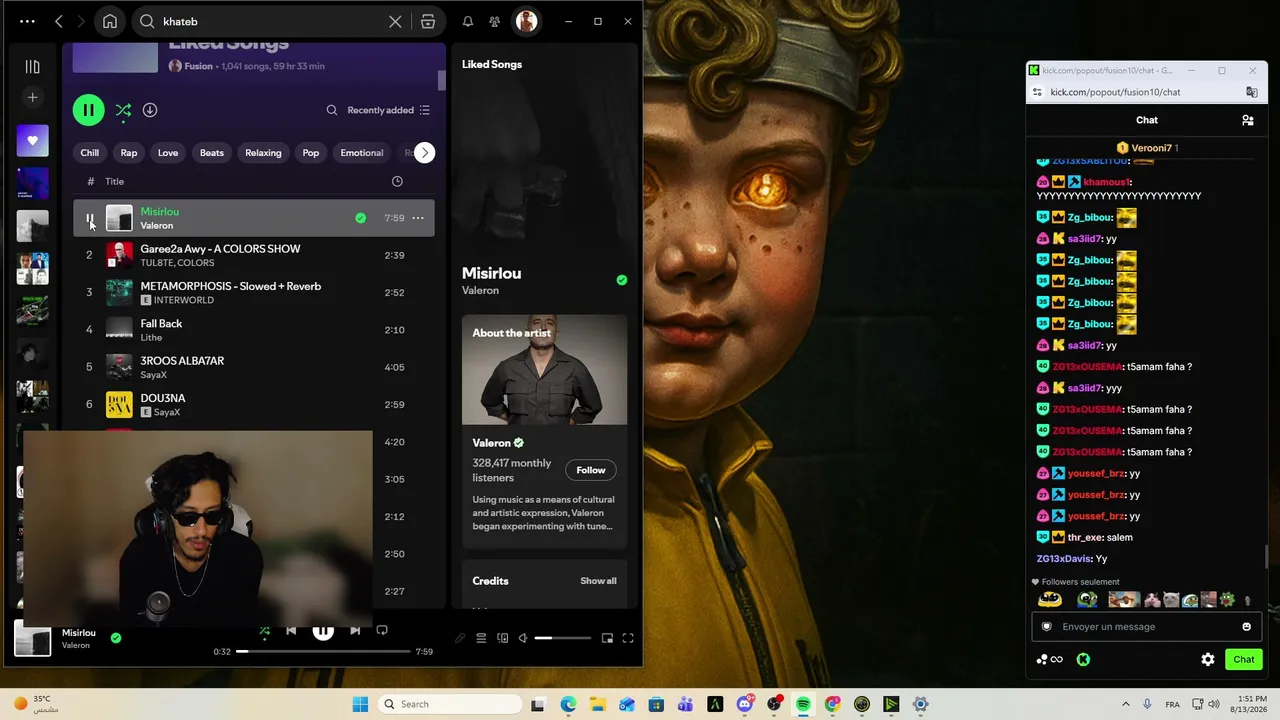The width and height of the screenshot is (1280, 720).
Task: Open 'TUL8TE, COLORS' artist link
Action: point(177,263)
